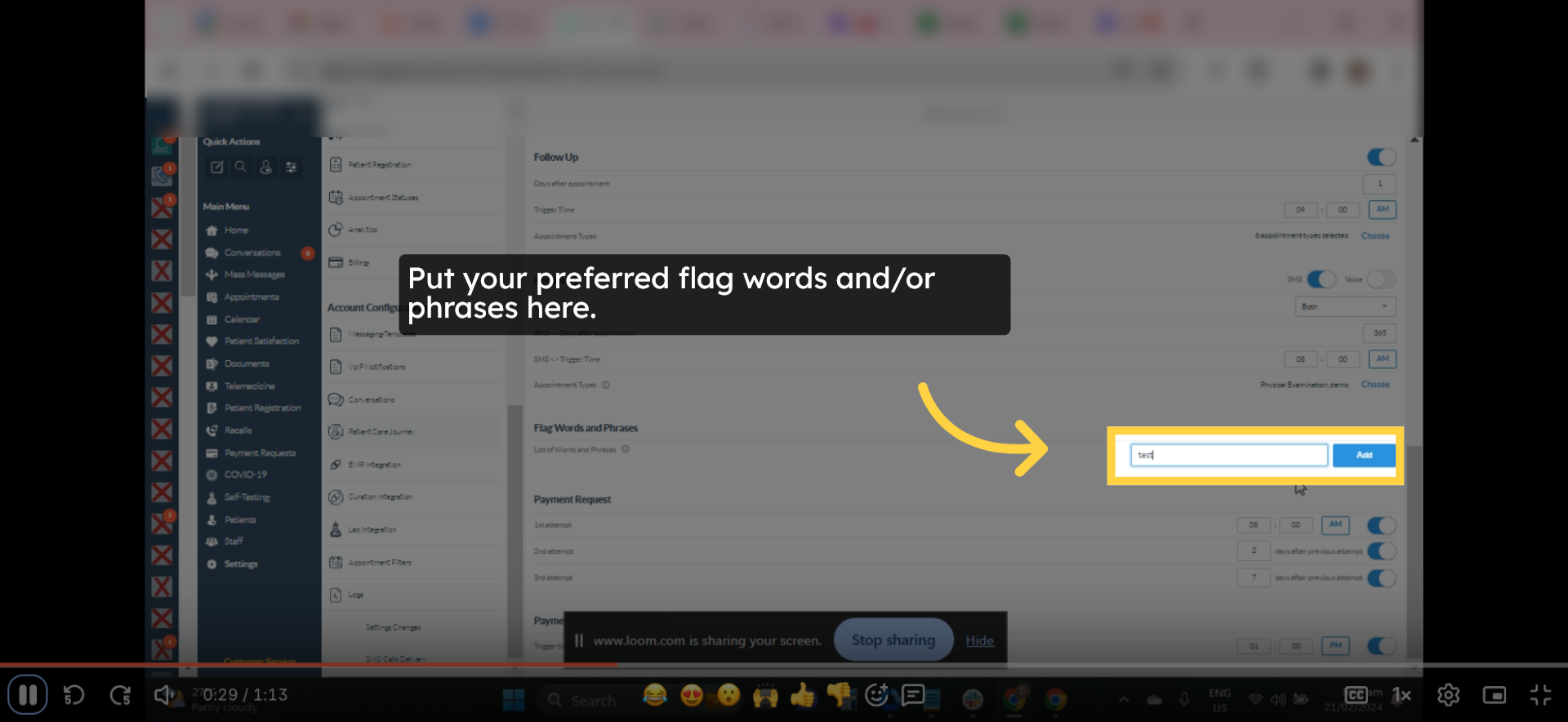The image size is (1568, 722).
Task: Click AM selector for SMS trigger time
Action: point(1382,359)
